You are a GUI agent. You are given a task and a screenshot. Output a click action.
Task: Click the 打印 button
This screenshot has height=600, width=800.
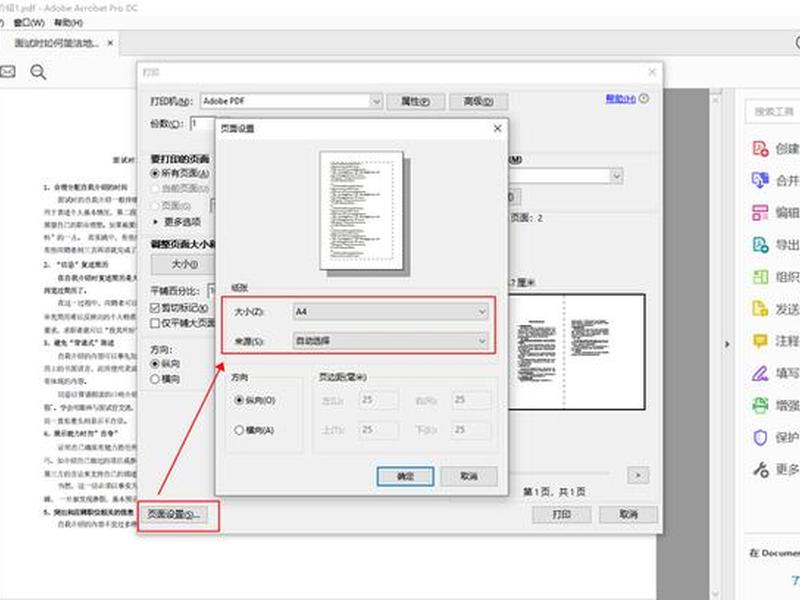562,514
